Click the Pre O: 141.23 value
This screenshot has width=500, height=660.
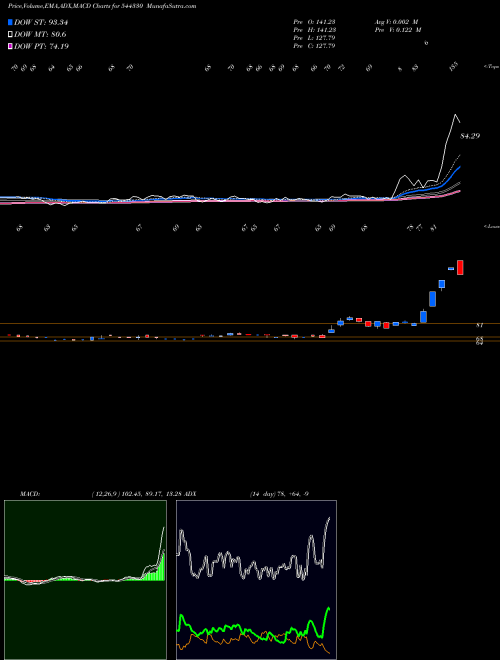pyautogui.click(x=314, y=22)
